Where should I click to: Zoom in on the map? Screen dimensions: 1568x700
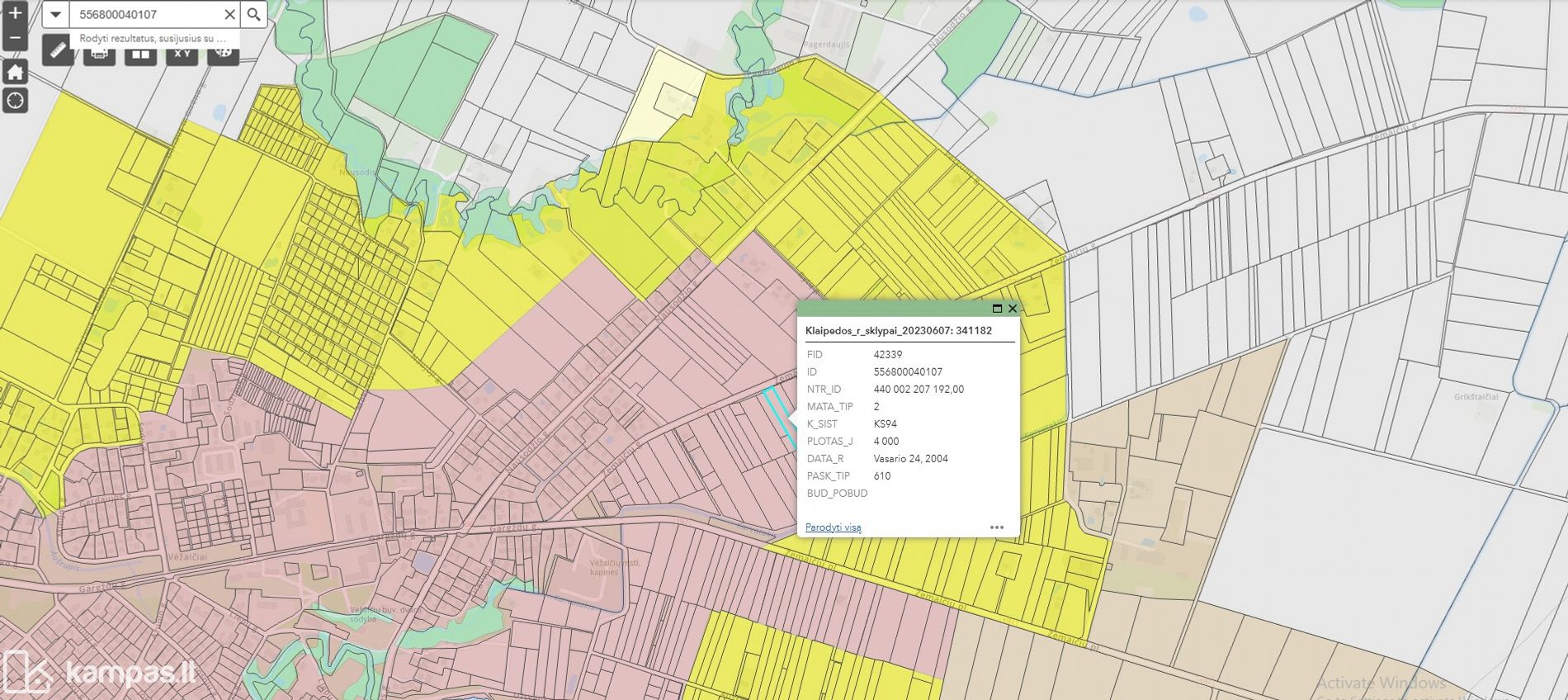click(15, 13)
